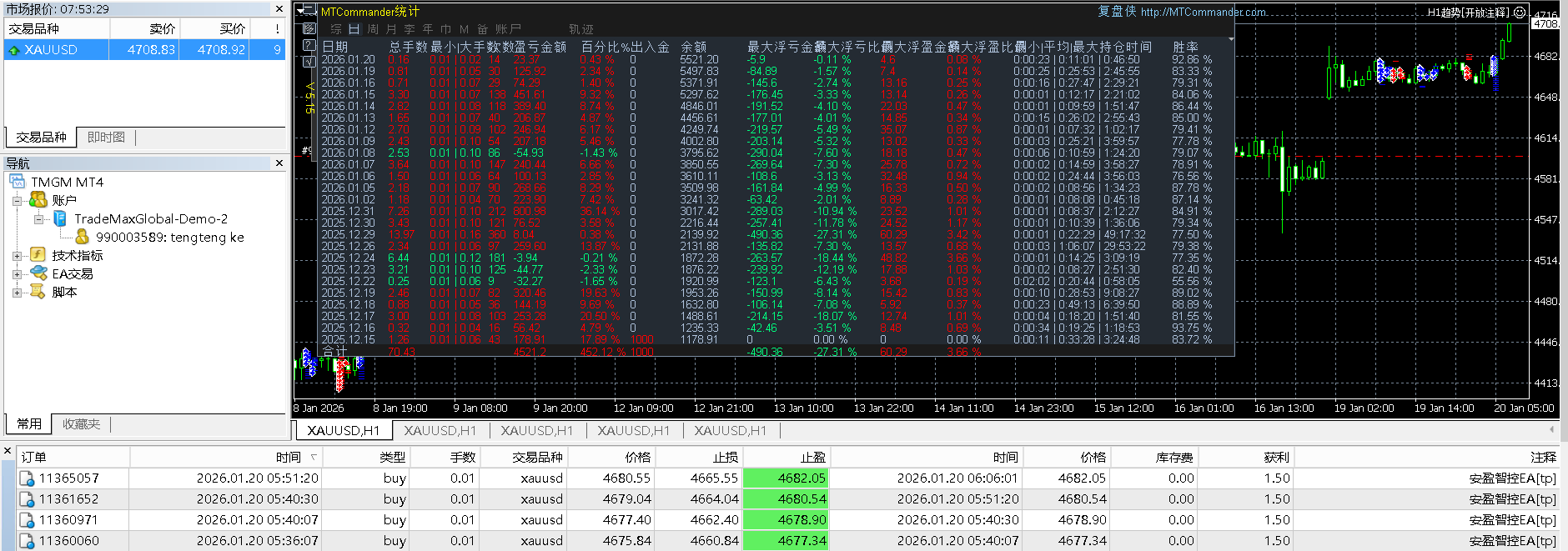Screen dimensions: 1568x551
Task: Open the 收藏夹 favorites tab
Action: [81, 424]
